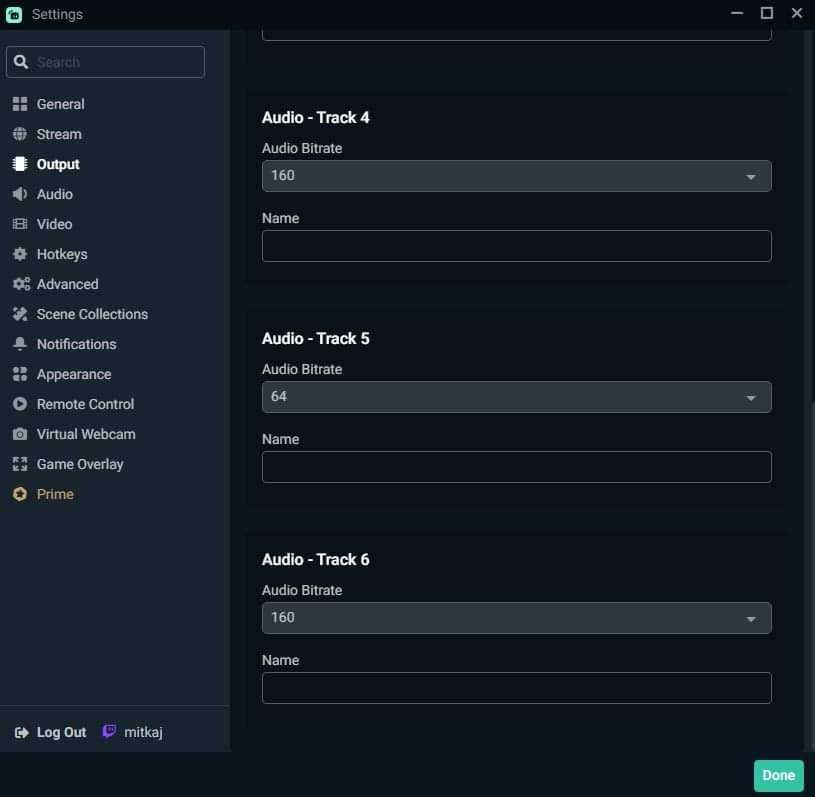Click the Advanced gears icon
The width and height of the screenshot is (815, 797).
pyautogui.click(x=21, y=284)
